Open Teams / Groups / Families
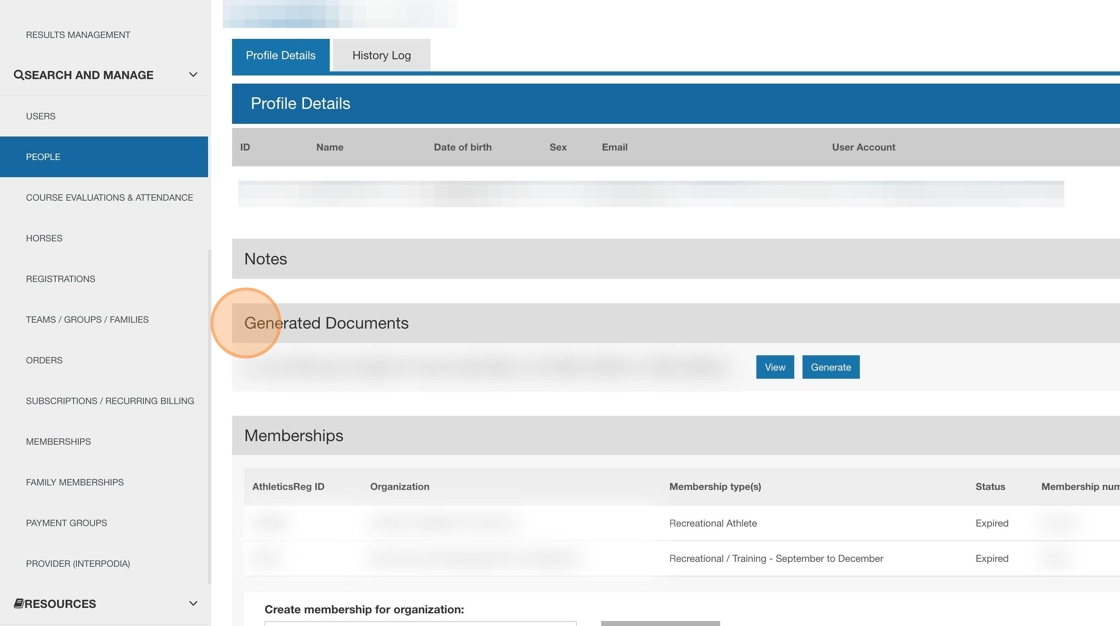 (x=87, y=320)
